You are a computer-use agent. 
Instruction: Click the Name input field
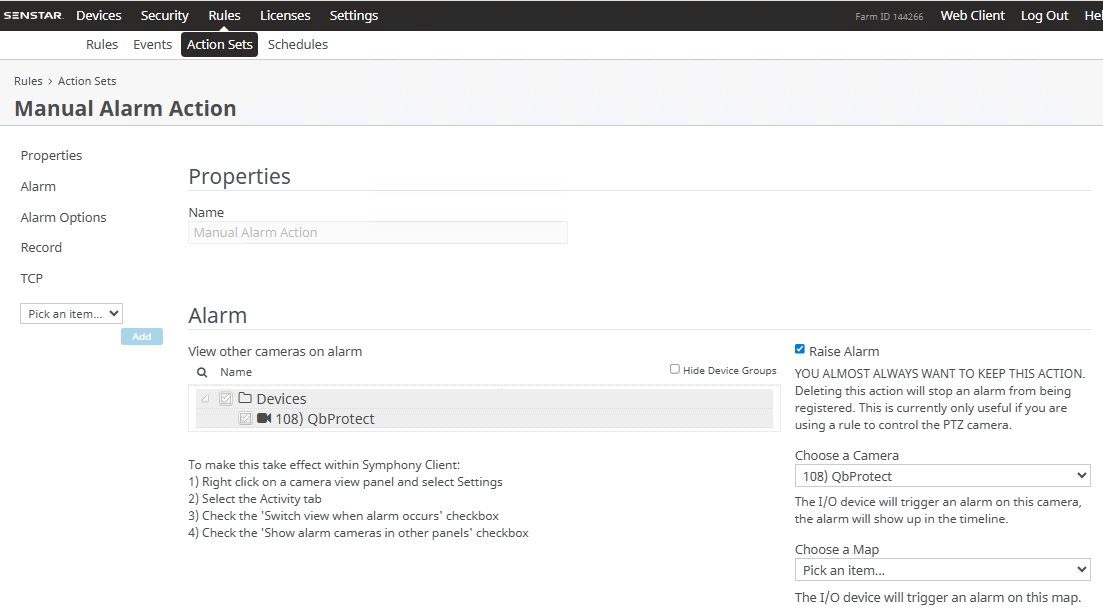point(378,232)
